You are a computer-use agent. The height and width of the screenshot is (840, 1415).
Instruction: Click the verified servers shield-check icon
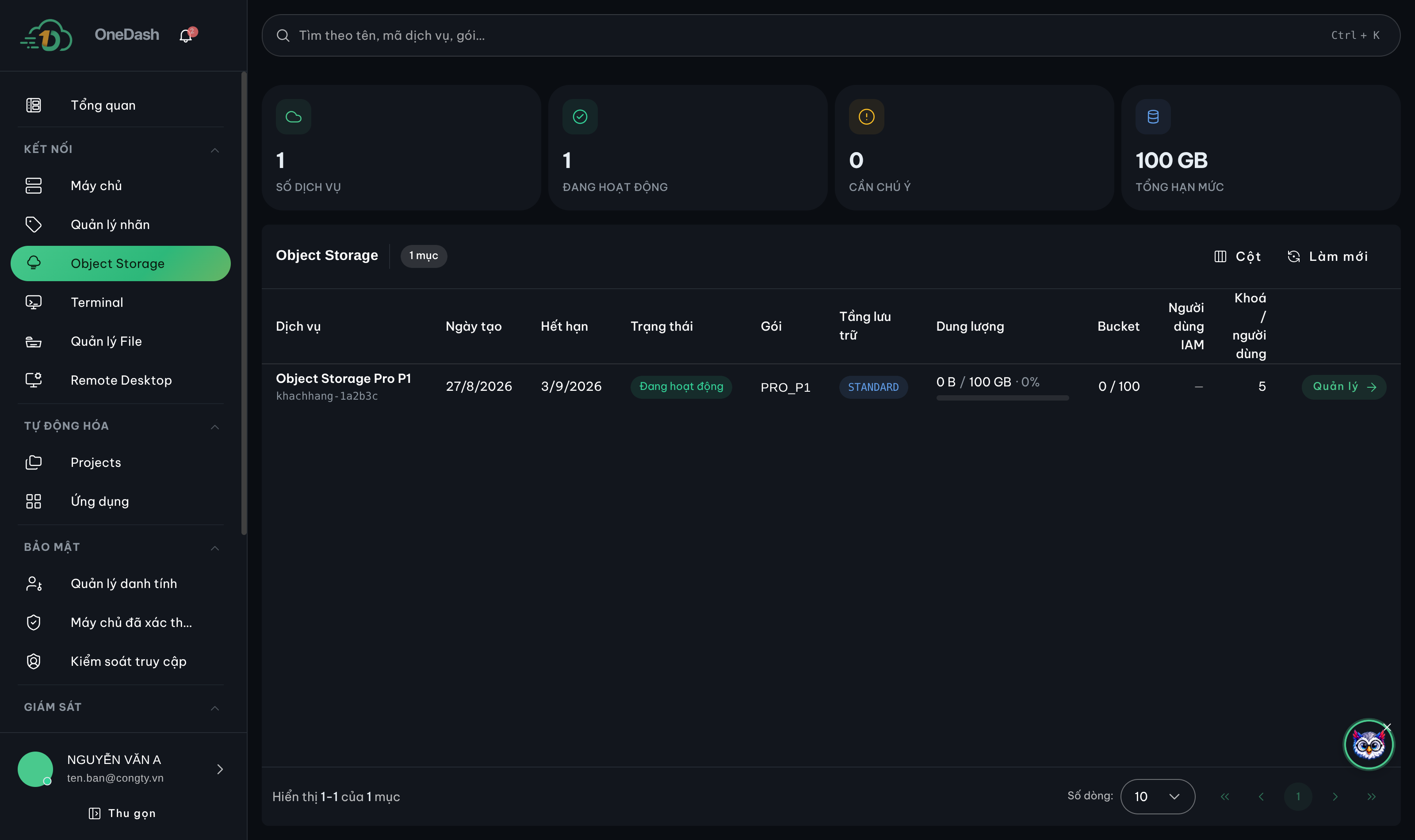coord(34,622)
